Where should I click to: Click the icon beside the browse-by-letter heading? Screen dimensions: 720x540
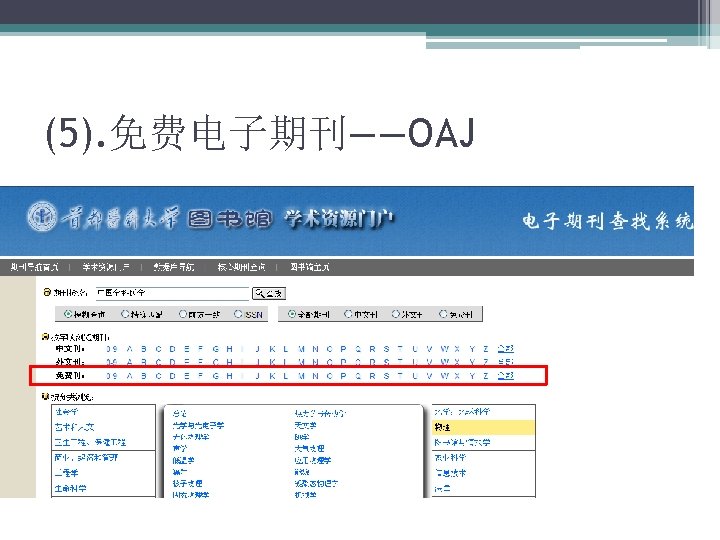coord(45,337)
